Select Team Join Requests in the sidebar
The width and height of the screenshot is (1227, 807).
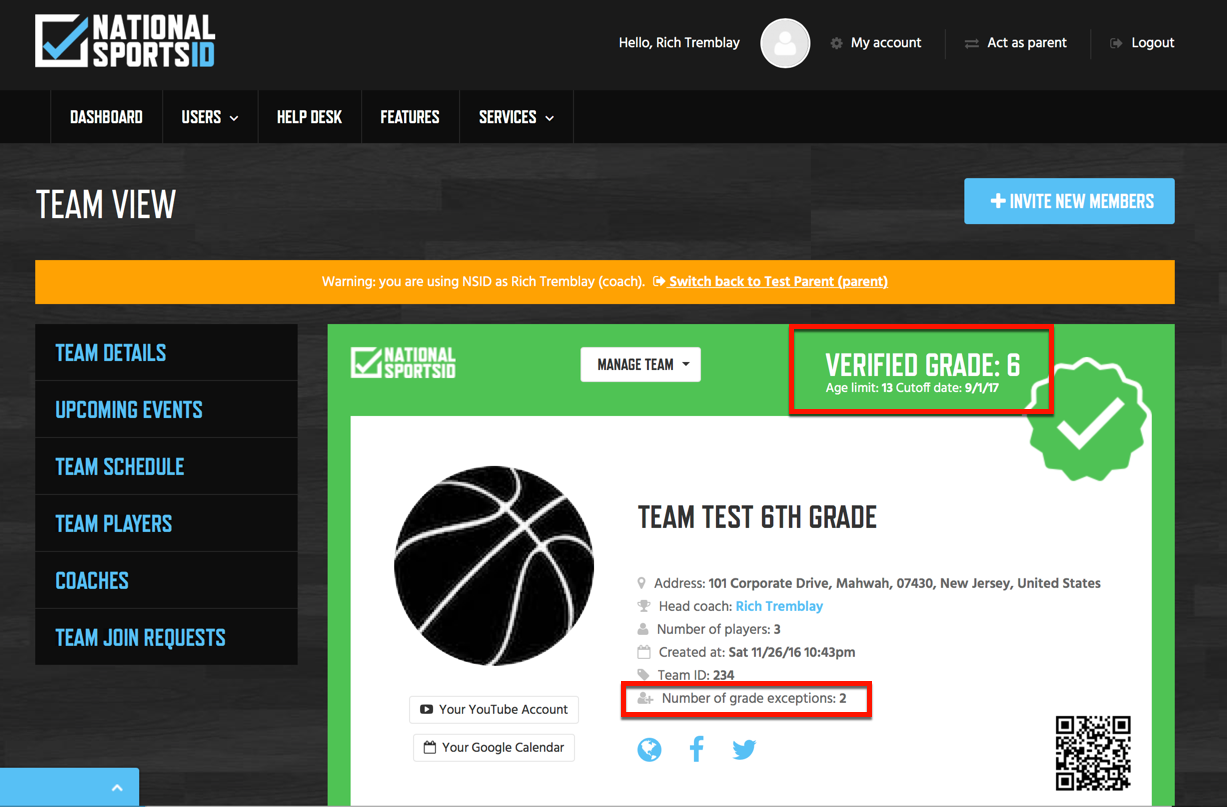click(166, 637)
